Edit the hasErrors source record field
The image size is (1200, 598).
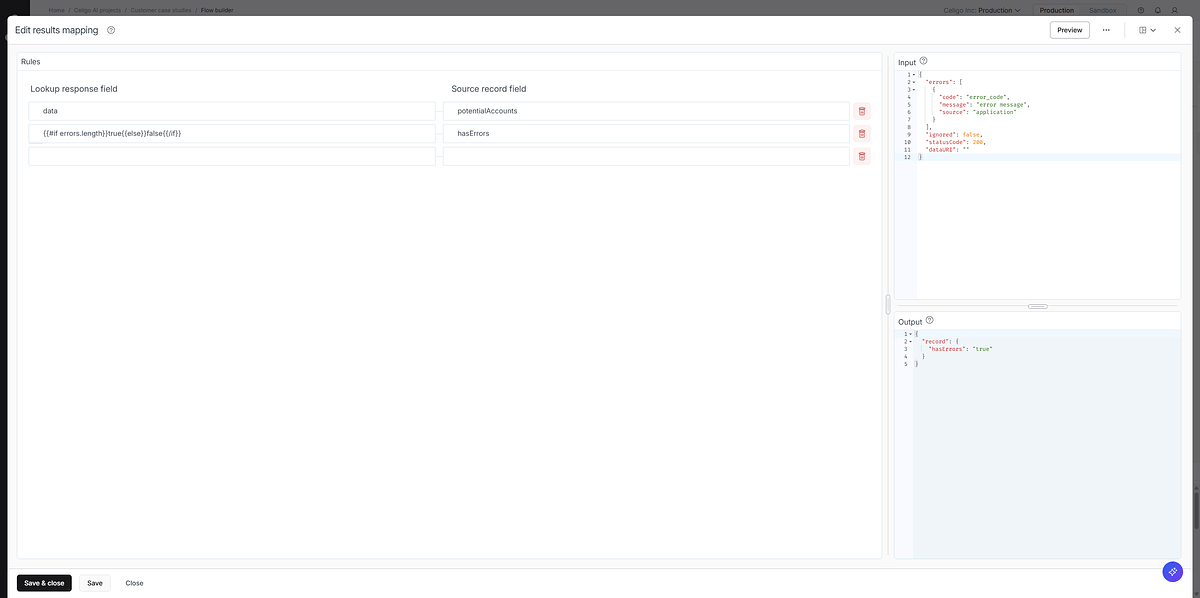pyautogui.click(x=646, y=133)
